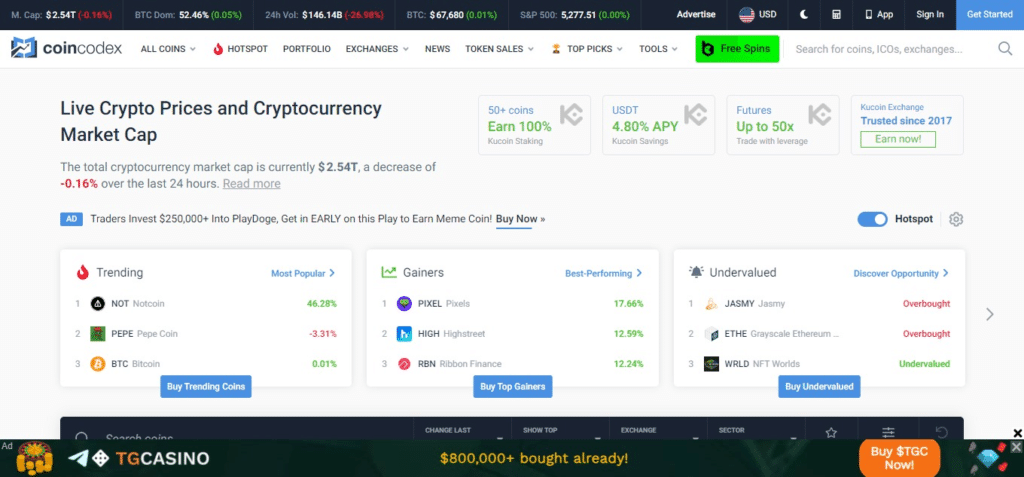Viewport: 1024px width, 477px height.
Task: Click the Get Started button
Action: pos(989,15)
